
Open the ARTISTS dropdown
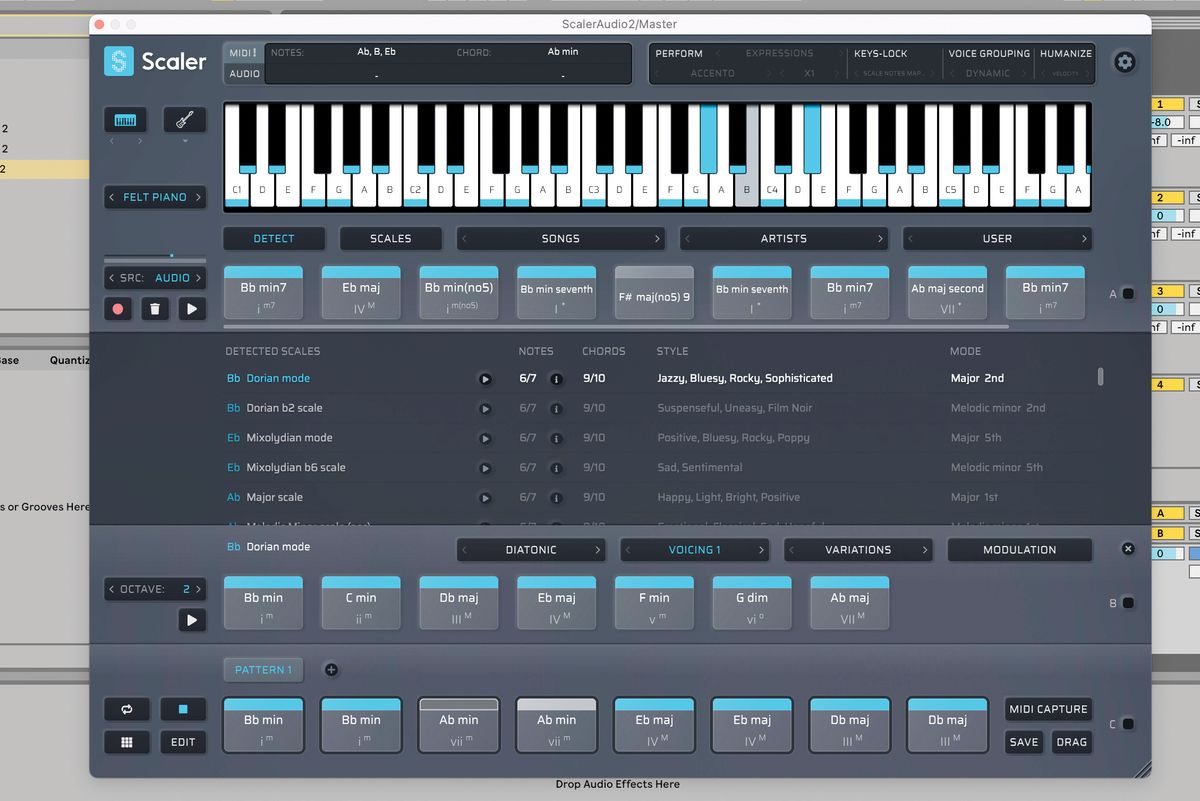pos(783,238)
